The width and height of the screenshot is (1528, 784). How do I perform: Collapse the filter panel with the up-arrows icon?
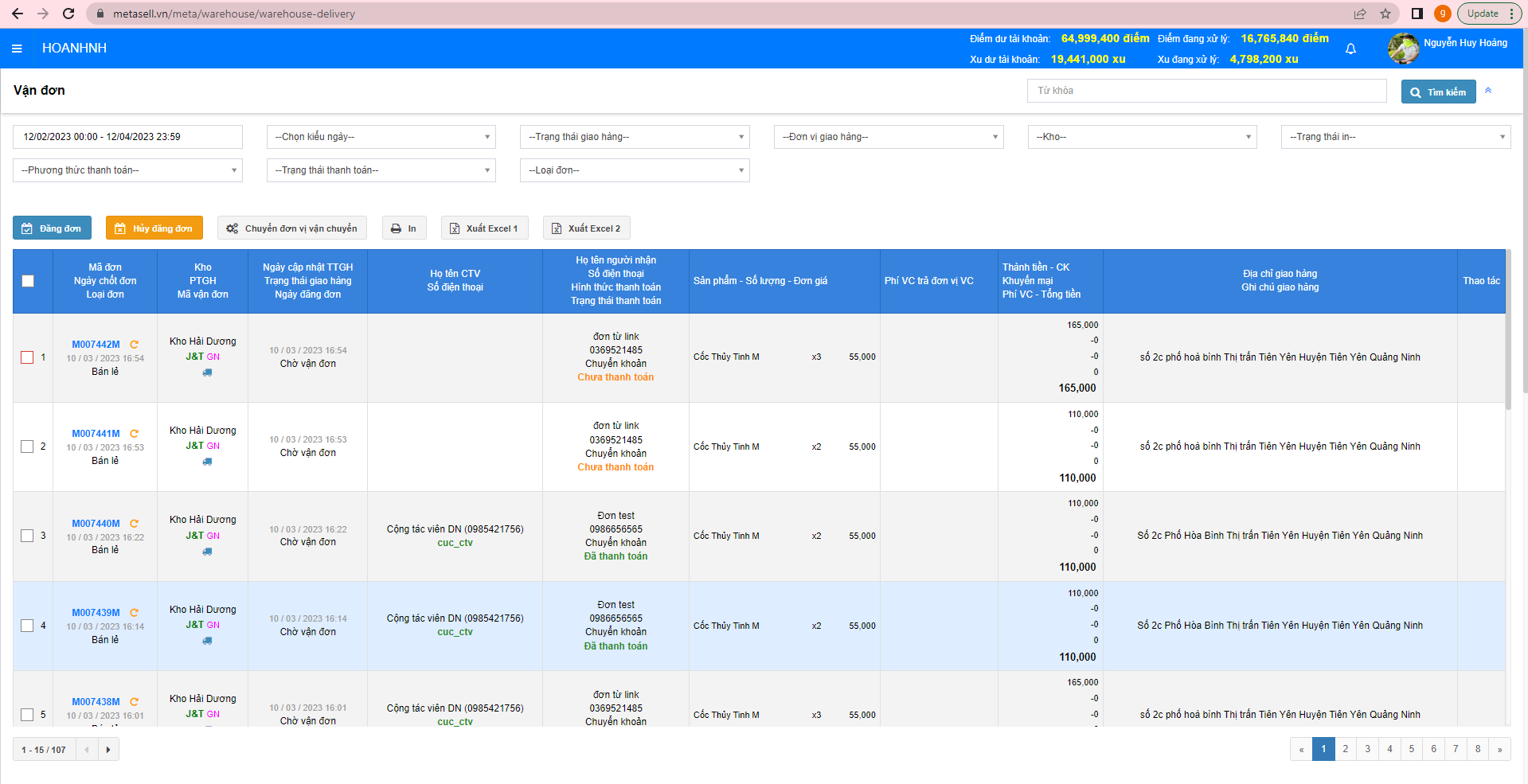pyautogui.click(x=1487, y=91)
